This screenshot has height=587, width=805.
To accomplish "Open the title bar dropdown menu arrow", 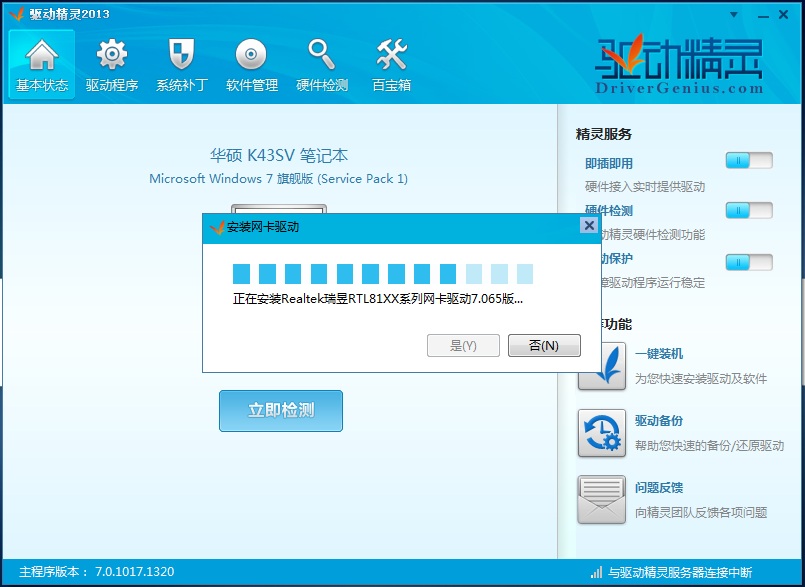I will (x=734, y=14).
